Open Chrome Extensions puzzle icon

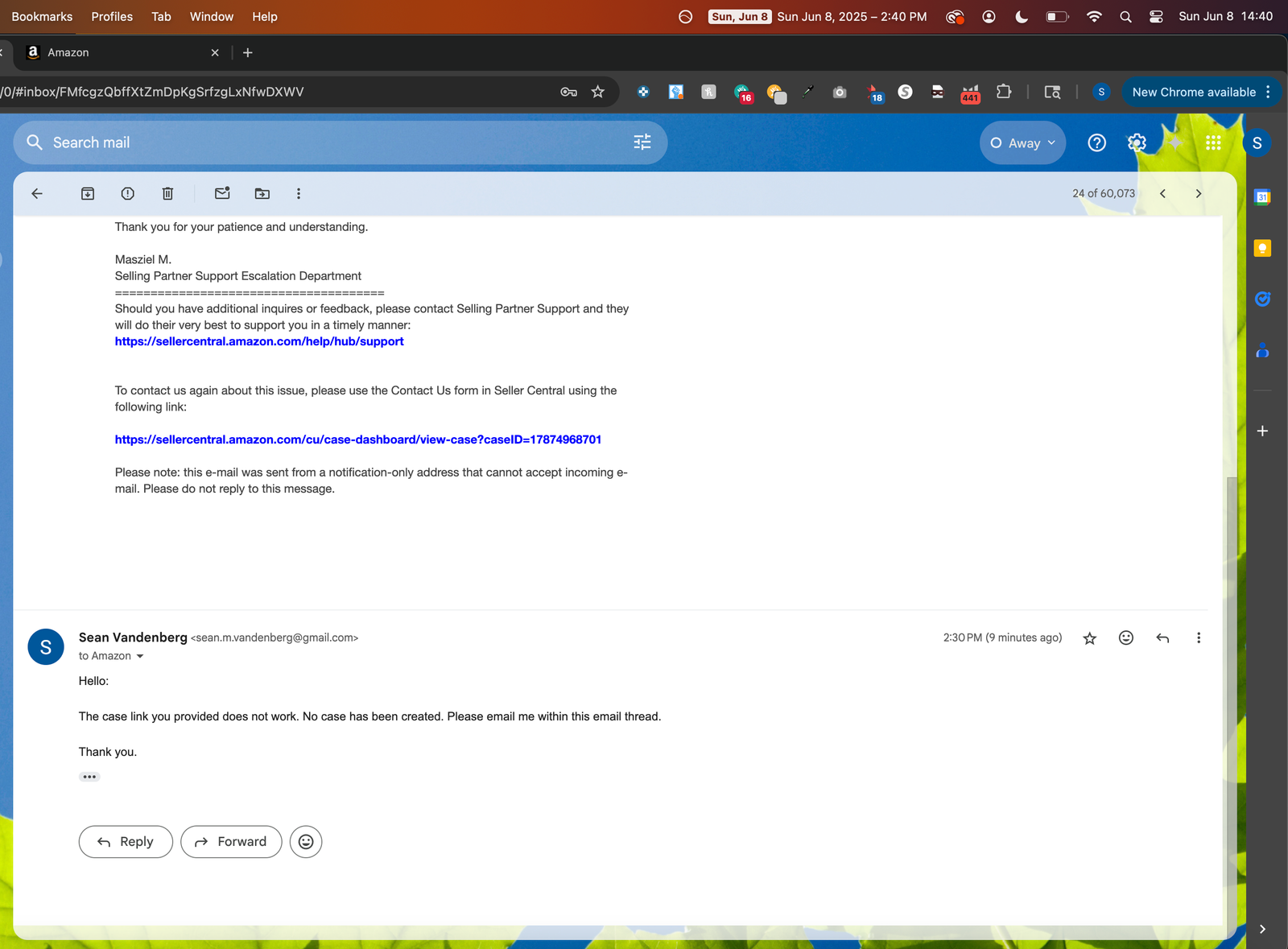tap(1004, 92)
